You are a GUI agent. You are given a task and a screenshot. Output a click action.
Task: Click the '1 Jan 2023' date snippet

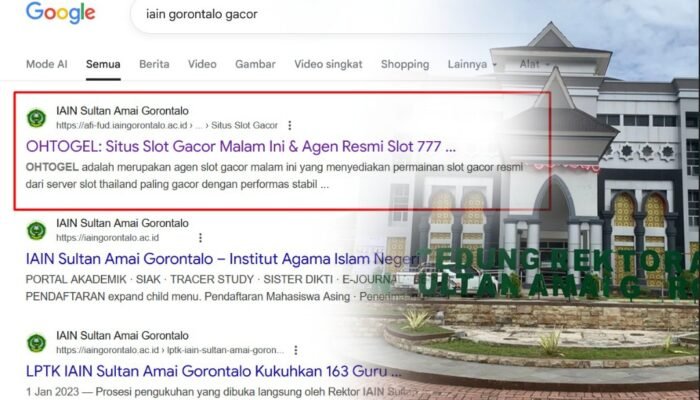pos(55,392)
